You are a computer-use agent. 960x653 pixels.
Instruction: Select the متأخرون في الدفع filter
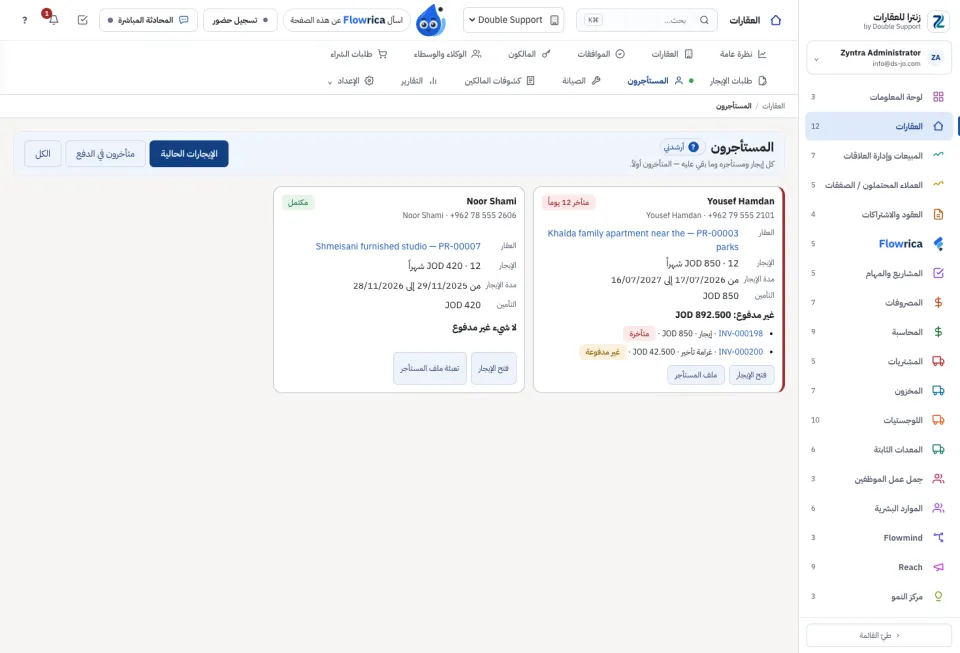click(x=105, y=154)
